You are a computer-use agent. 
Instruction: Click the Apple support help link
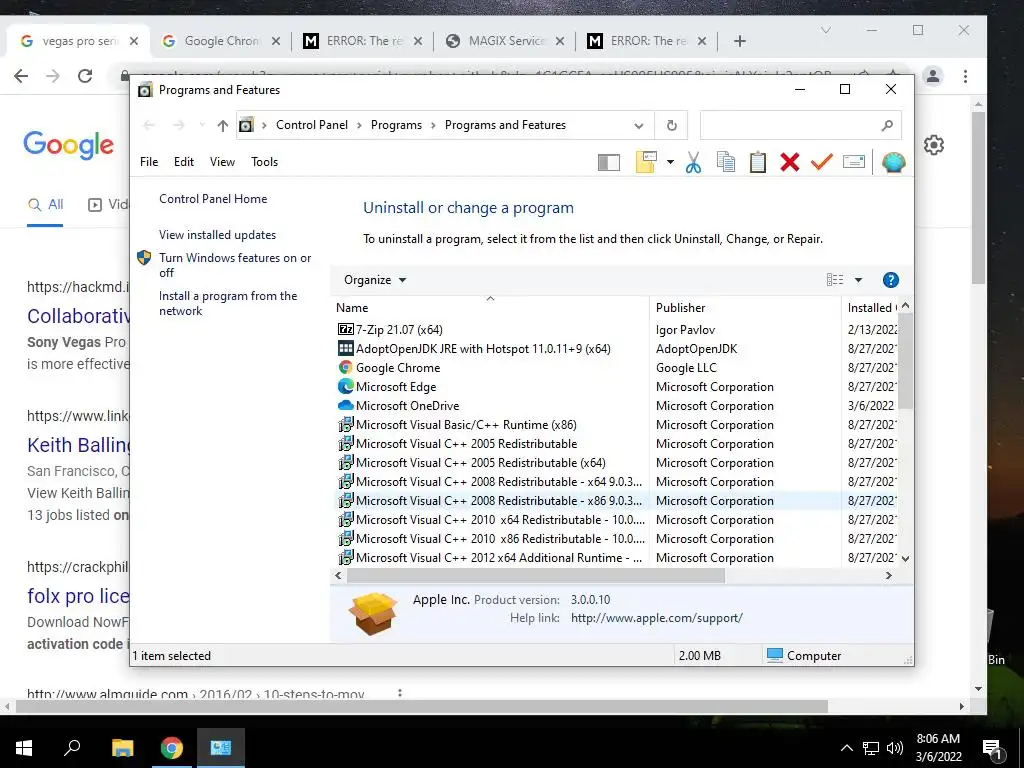click(x=656, y=618)
